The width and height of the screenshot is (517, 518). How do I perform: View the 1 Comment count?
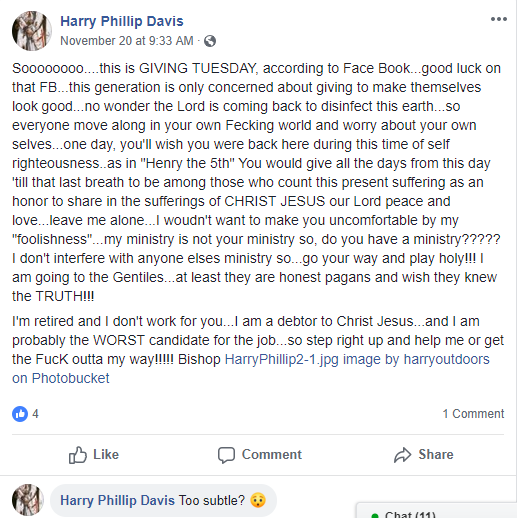pyautogui.click(x=473, y=414)
